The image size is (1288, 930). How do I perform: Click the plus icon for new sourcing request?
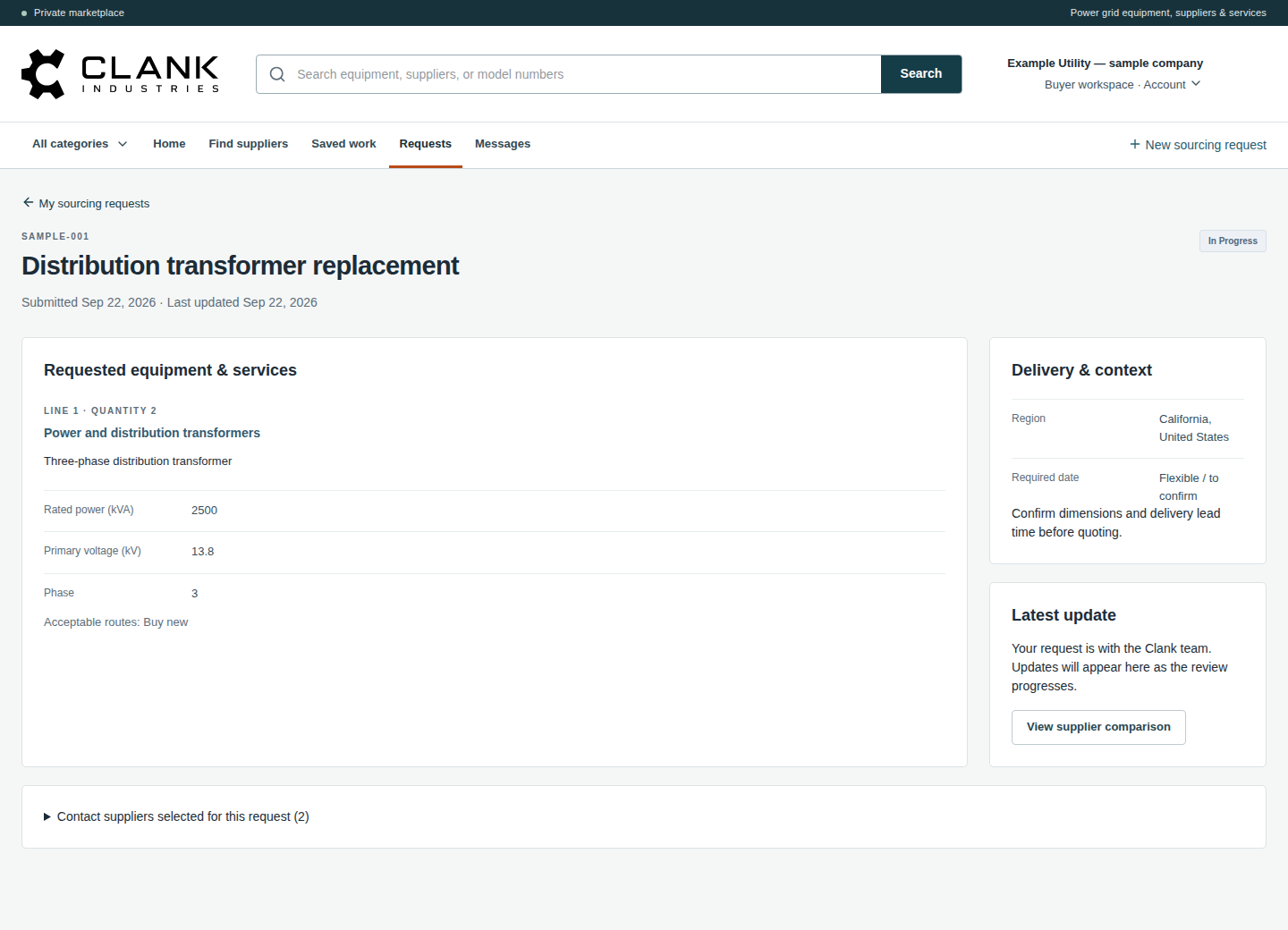(x=1134, y=144)
